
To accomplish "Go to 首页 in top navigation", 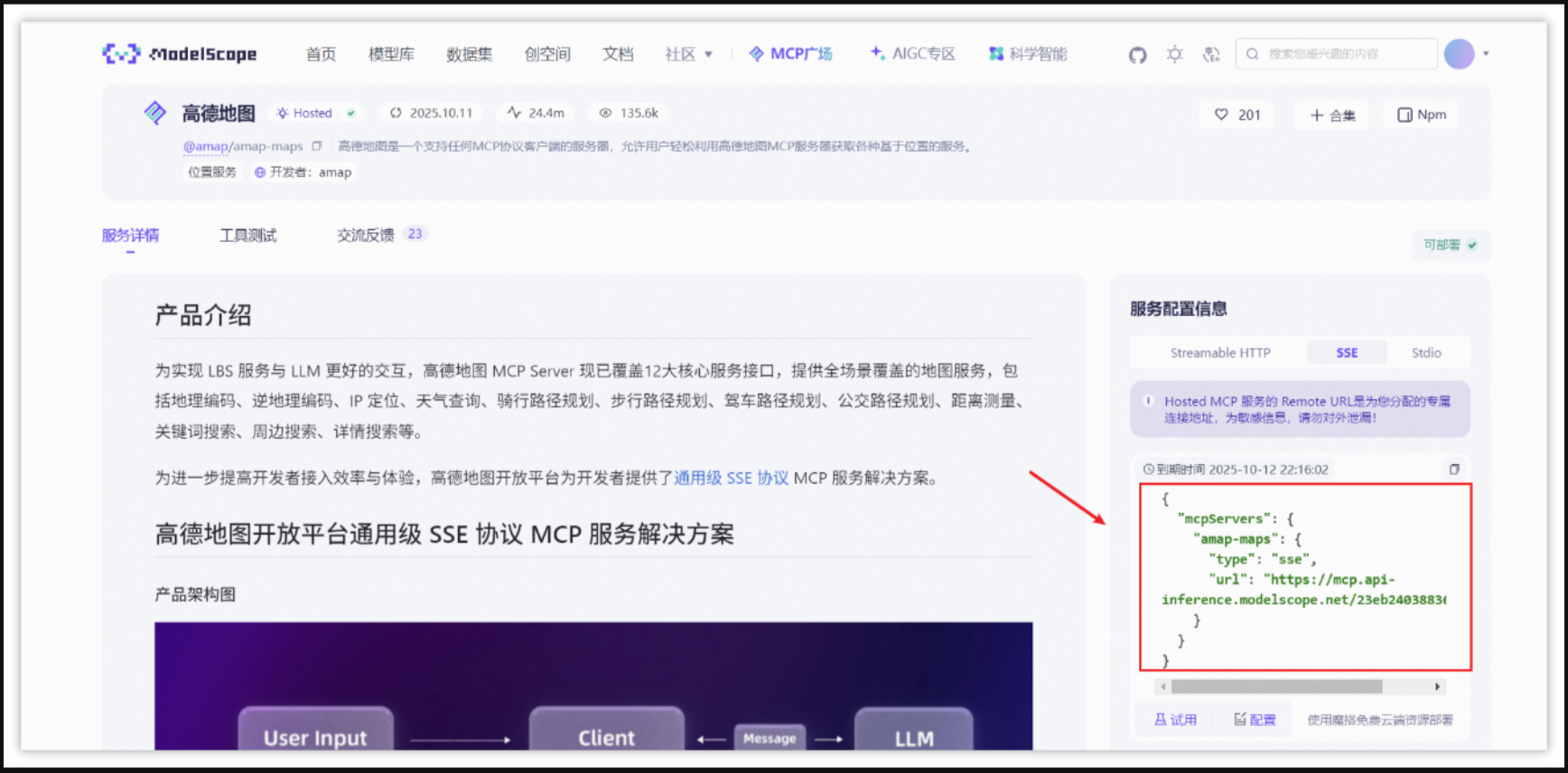I will pyautogui.click(x=321, y=54).
